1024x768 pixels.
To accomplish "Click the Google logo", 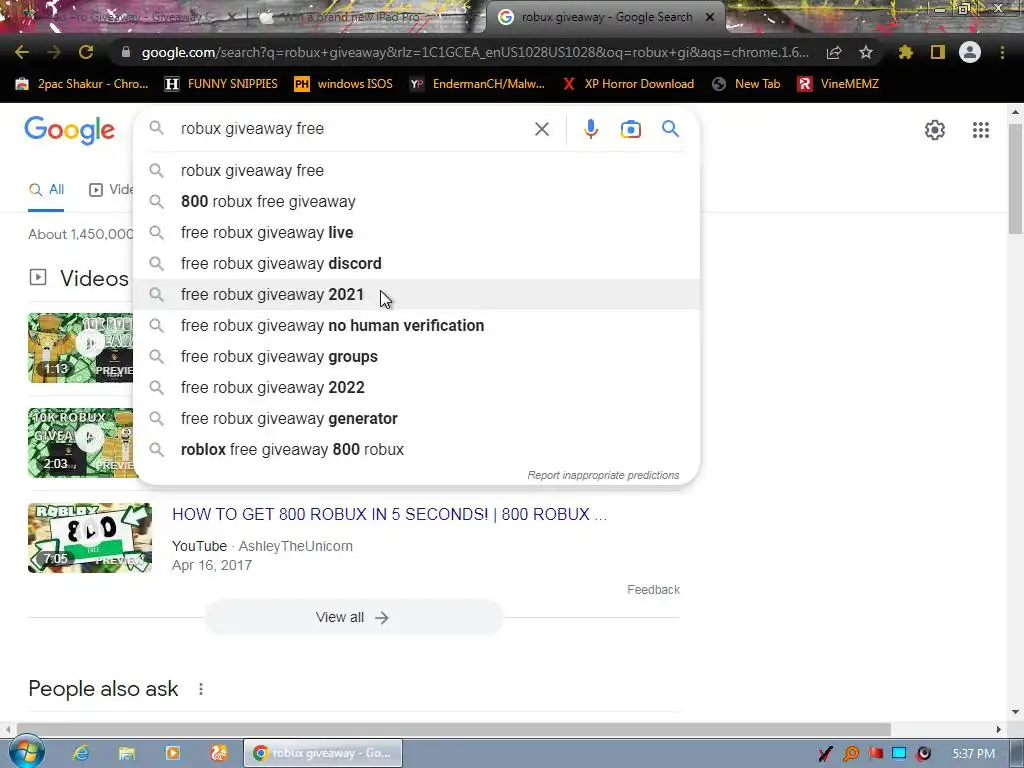I will pyautogui.click(x=70, y=131).
